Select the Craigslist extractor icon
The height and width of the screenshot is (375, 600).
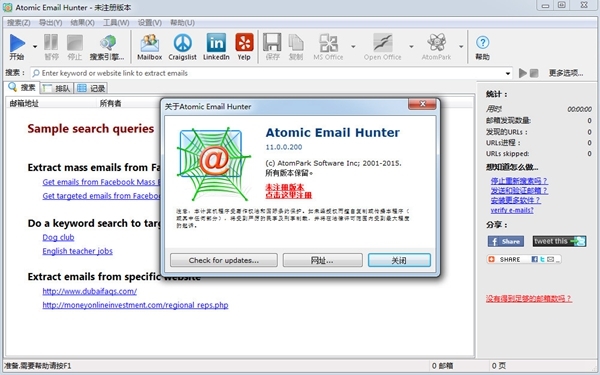[x=183, y=42]
